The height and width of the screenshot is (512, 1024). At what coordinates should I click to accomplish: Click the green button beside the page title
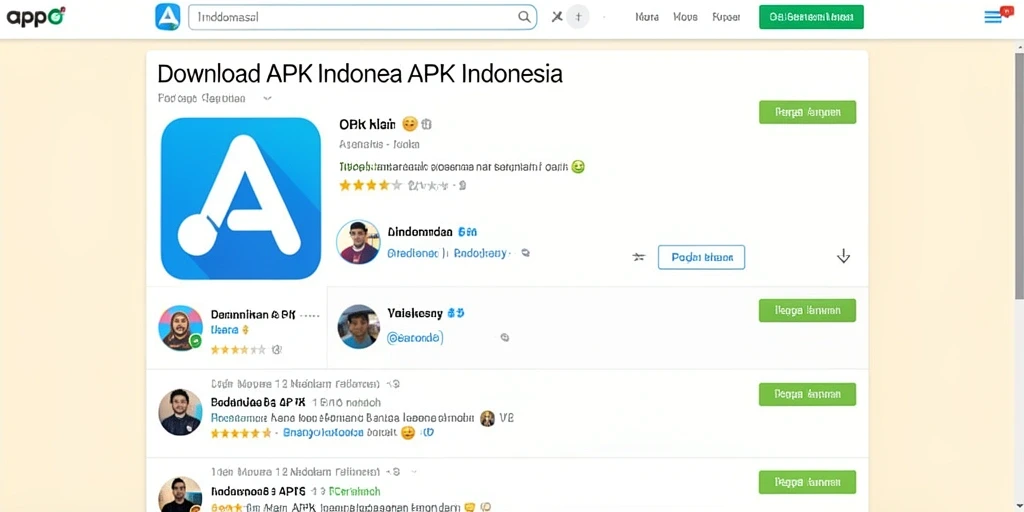coord(807,112)
